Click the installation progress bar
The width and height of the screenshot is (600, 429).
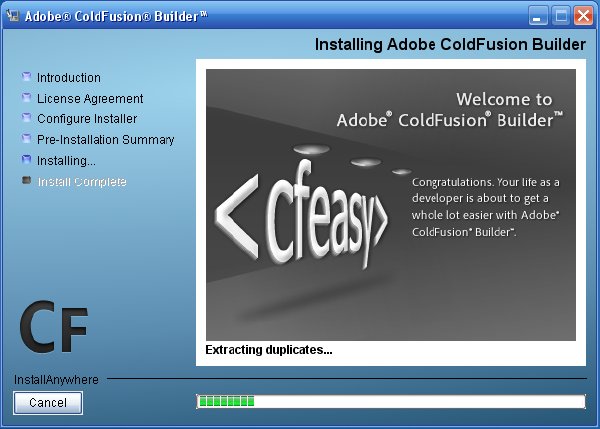[x=391, y=401]
